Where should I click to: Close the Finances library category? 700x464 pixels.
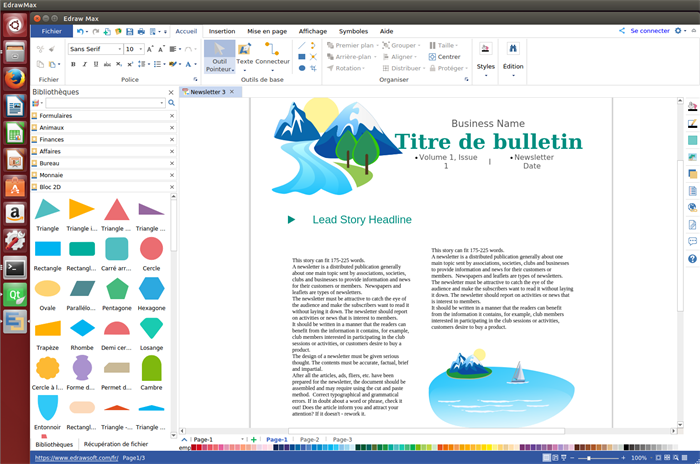(171, 139)
